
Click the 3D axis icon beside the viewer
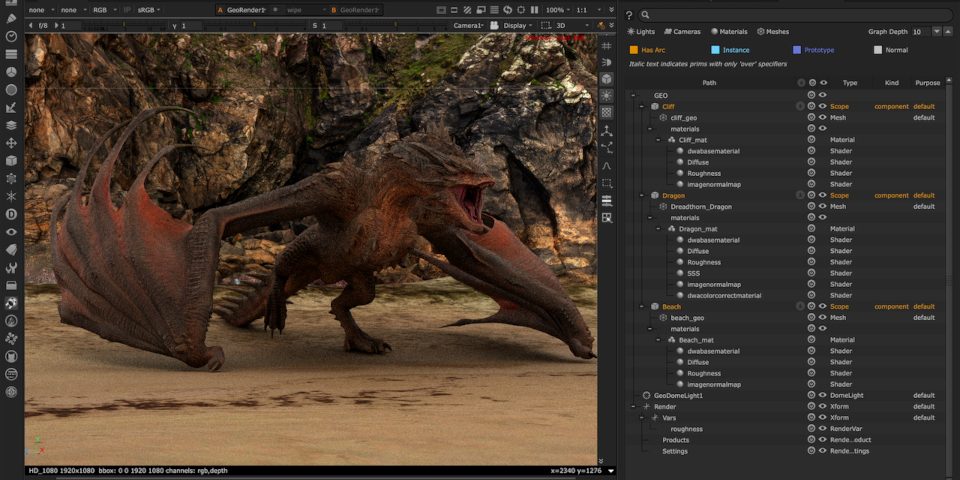[x=606, y=131]
